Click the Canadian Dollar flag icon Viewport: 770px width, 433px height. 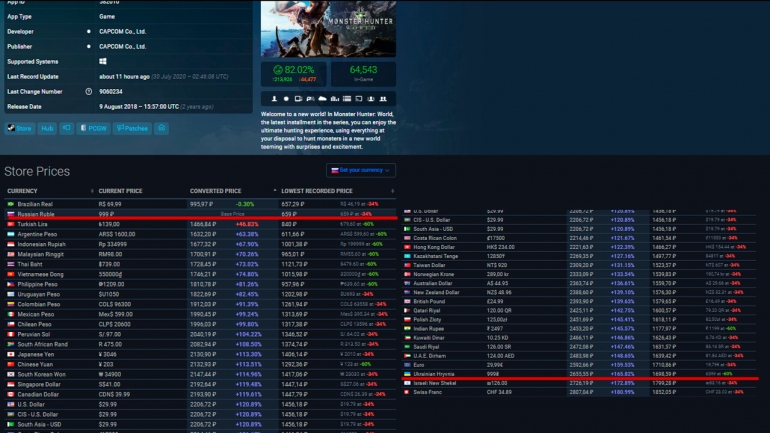[x=11, y=394]
